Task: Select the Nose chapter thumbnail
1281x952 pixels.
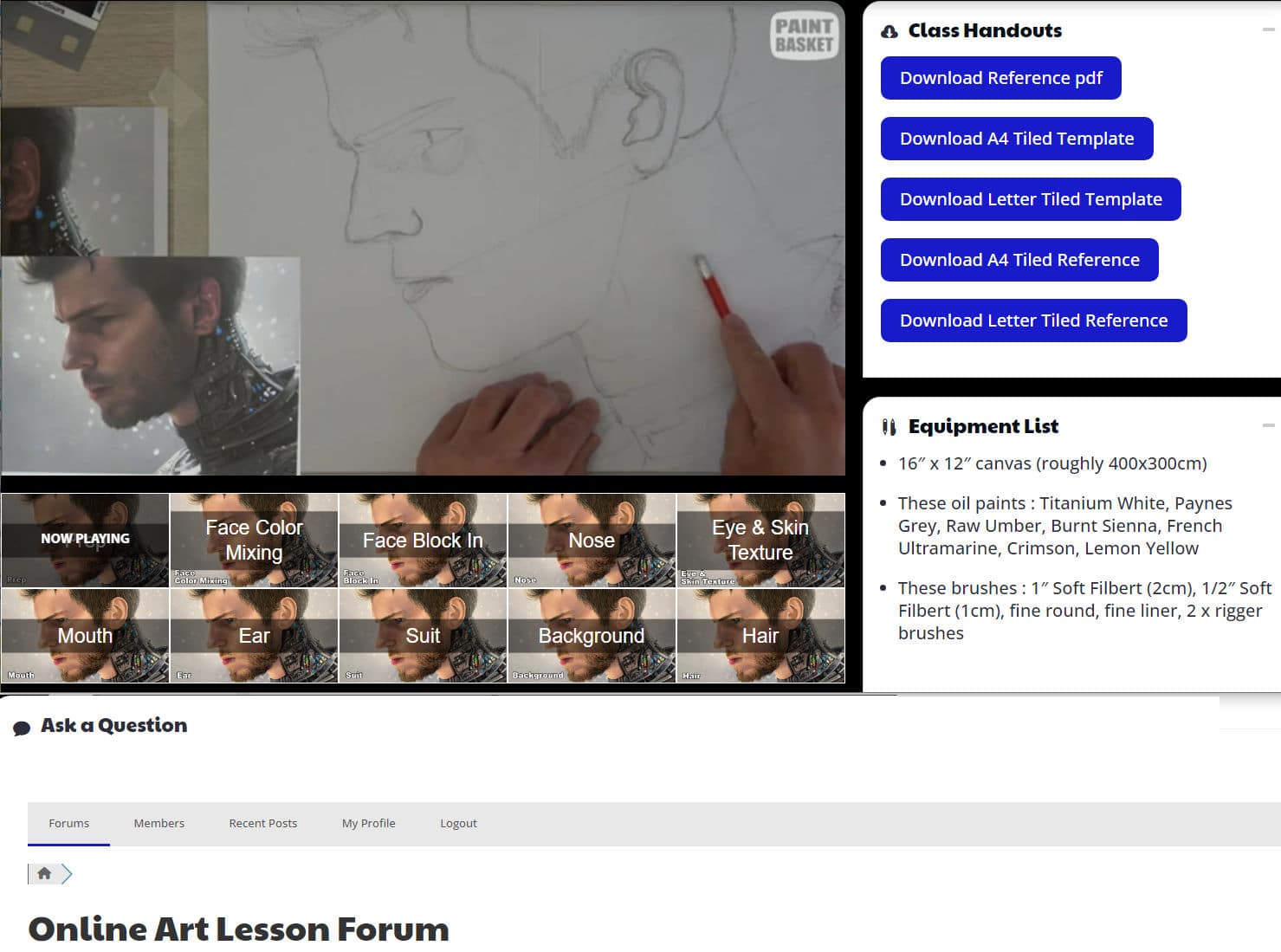Action: [591, 540]
